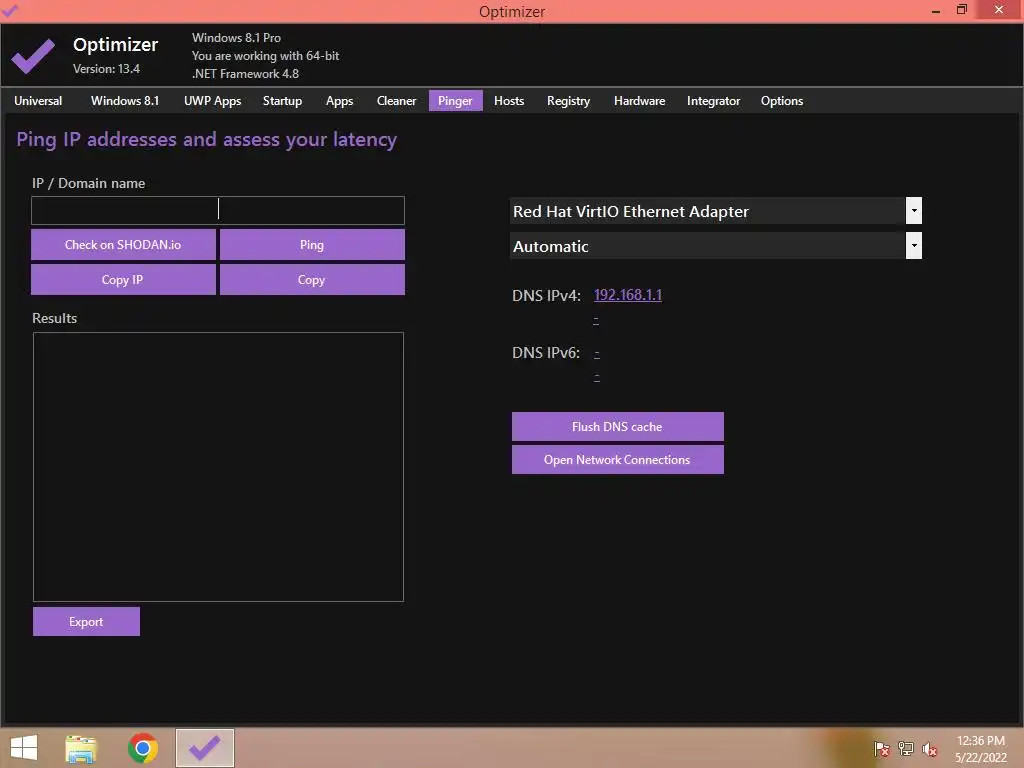The width and height of the screenshot is (1024, 768).
Task: Open Action Center flag tray icon
Action: tap(882, 748)
